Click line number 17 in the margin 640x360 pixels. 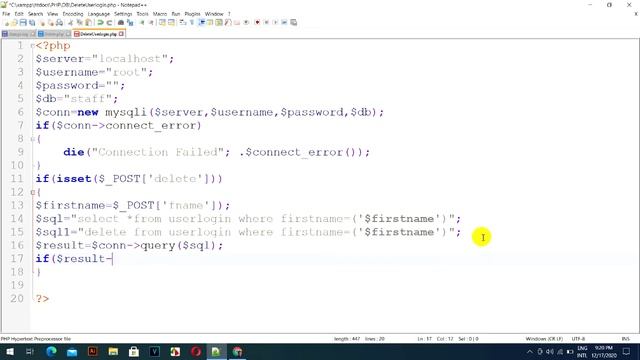17,258
